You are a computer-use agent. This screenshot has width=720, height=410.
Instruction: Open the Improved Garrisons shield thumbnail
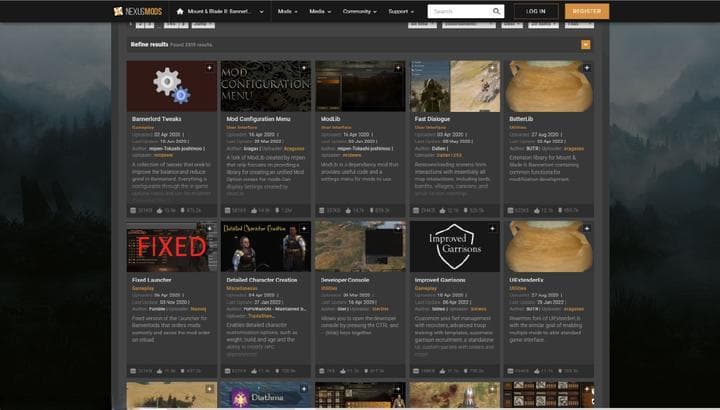[455, 247]
